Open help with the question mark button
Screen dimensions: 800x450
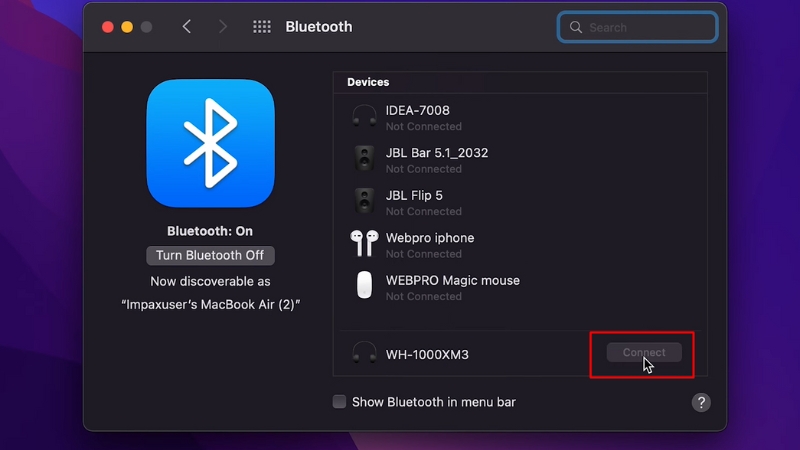pyautogui.click(x=701, y=403)
